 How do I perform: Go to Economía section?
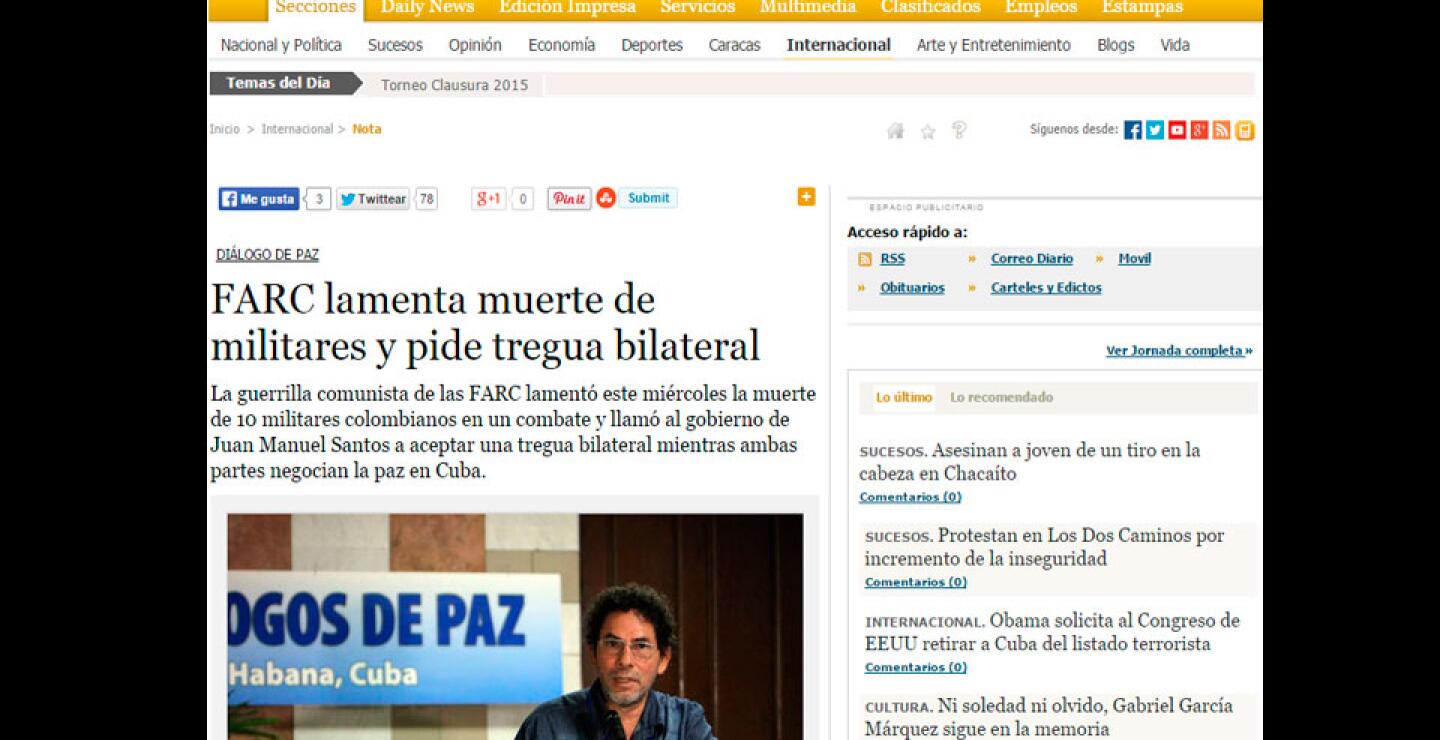(562, 45)
